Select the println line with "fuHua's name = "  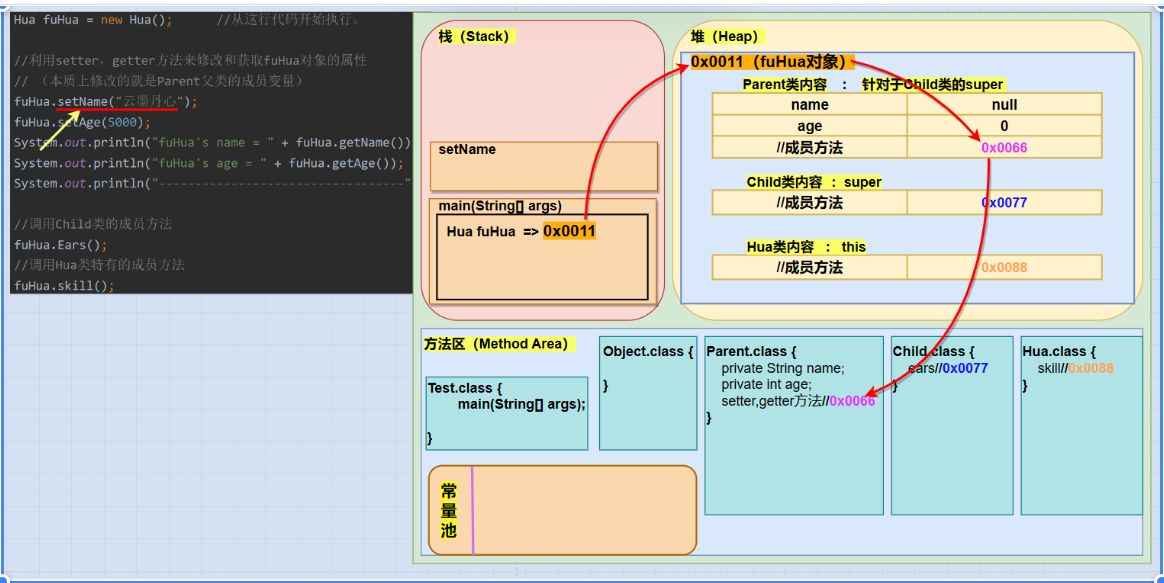pyautogui.click(x=212, y=143)
